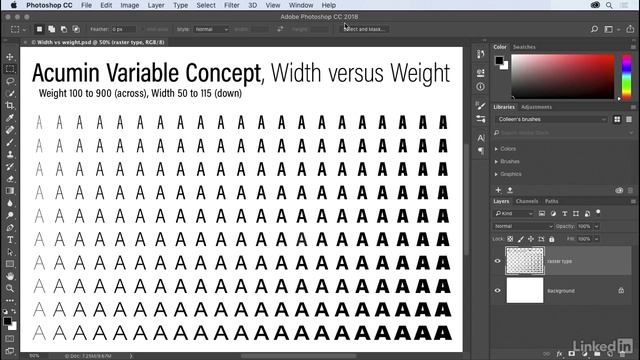Select the Eraser tool
Viewport: 640px width, 360px height.
10,179
